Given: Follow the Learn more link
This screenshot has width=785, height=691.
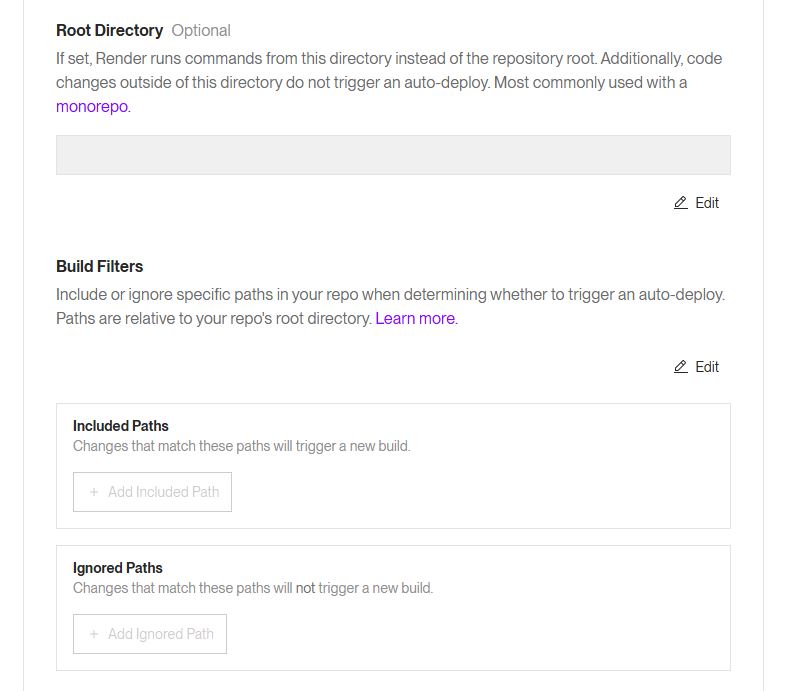Looking at the screenshot, I should (415, 318).
